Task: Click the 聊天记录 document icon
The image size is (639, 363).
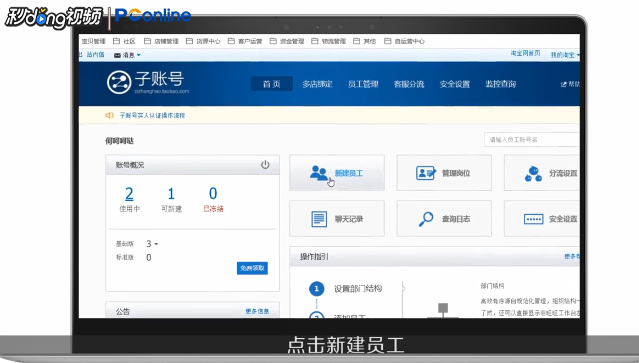Action: pyautogui.click(x=319, y=219)
